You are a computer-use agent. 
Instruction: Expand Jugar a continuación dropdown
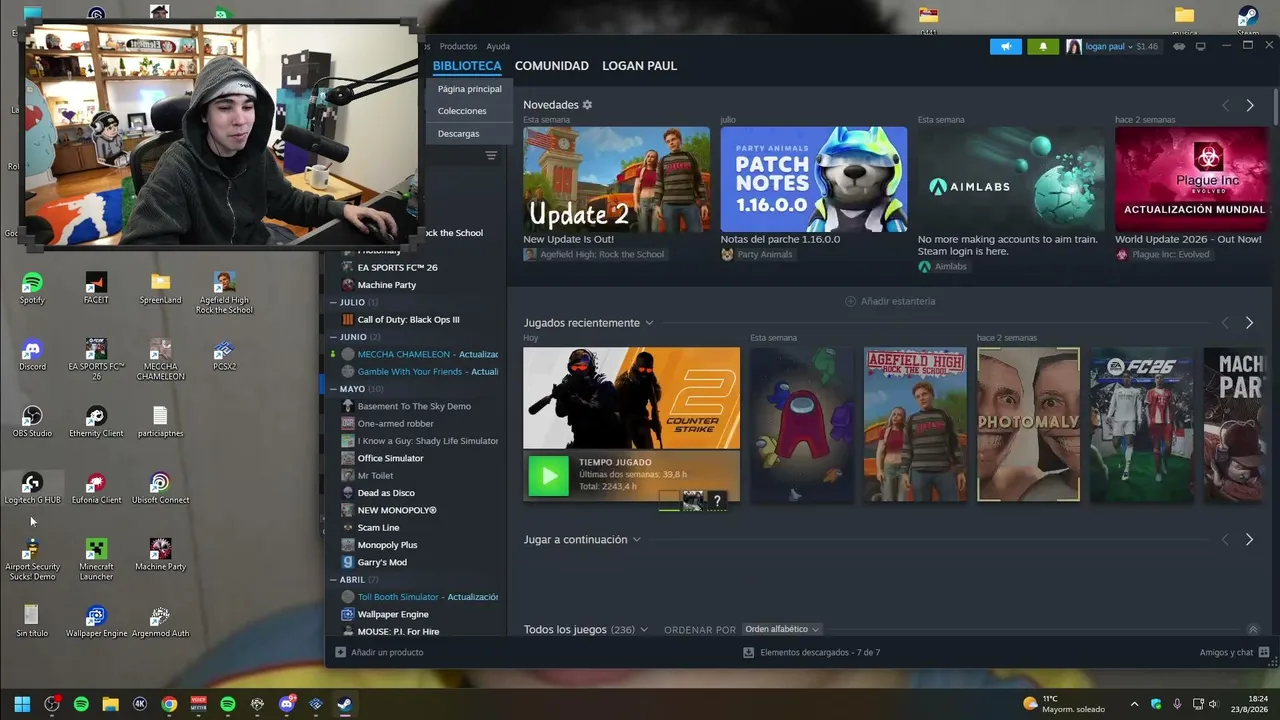pyautogui.click(x=636, y=540)
